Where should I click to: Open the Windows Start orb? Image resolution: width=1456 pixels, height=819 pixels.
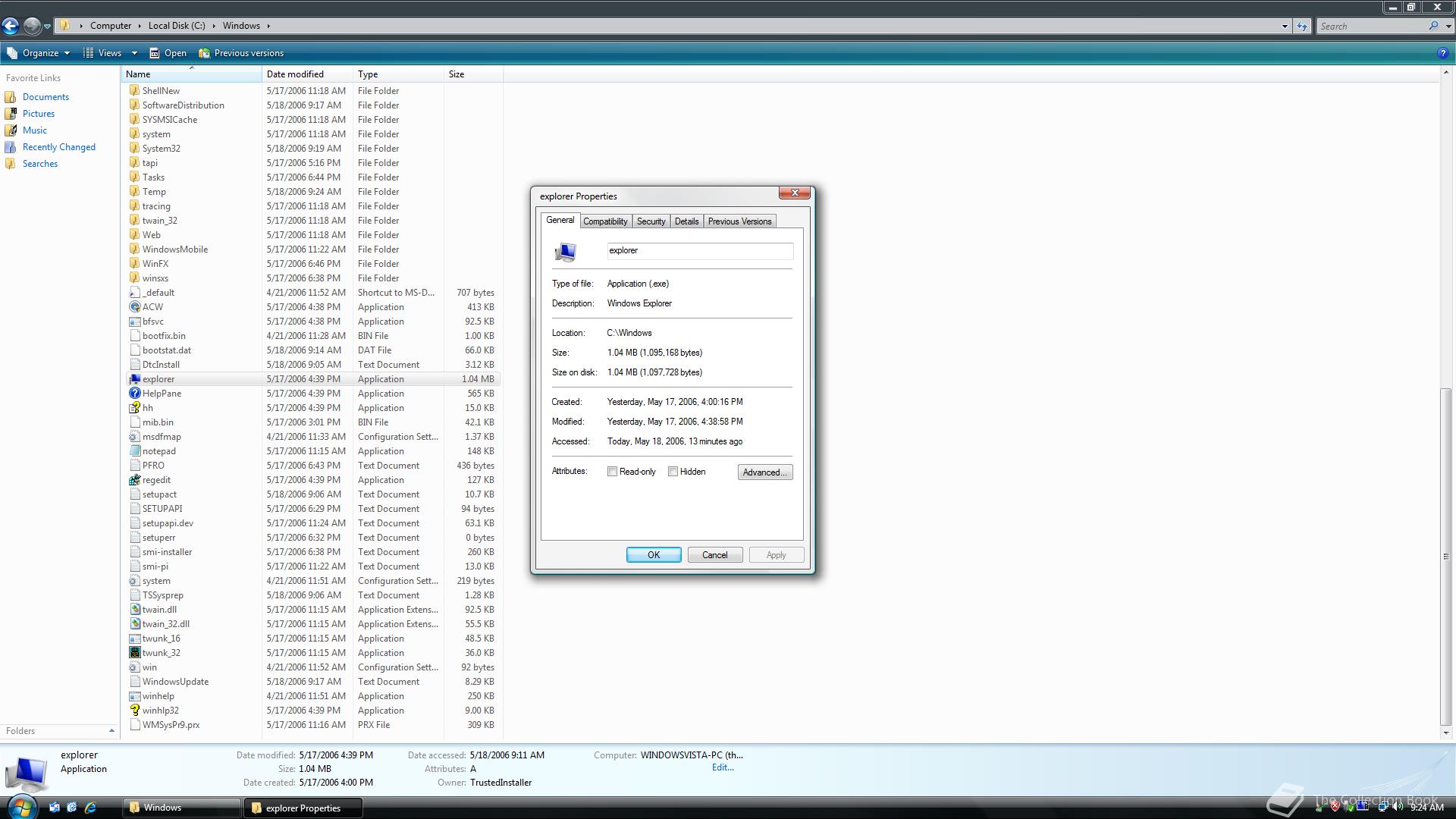click(x=21, y=806)
